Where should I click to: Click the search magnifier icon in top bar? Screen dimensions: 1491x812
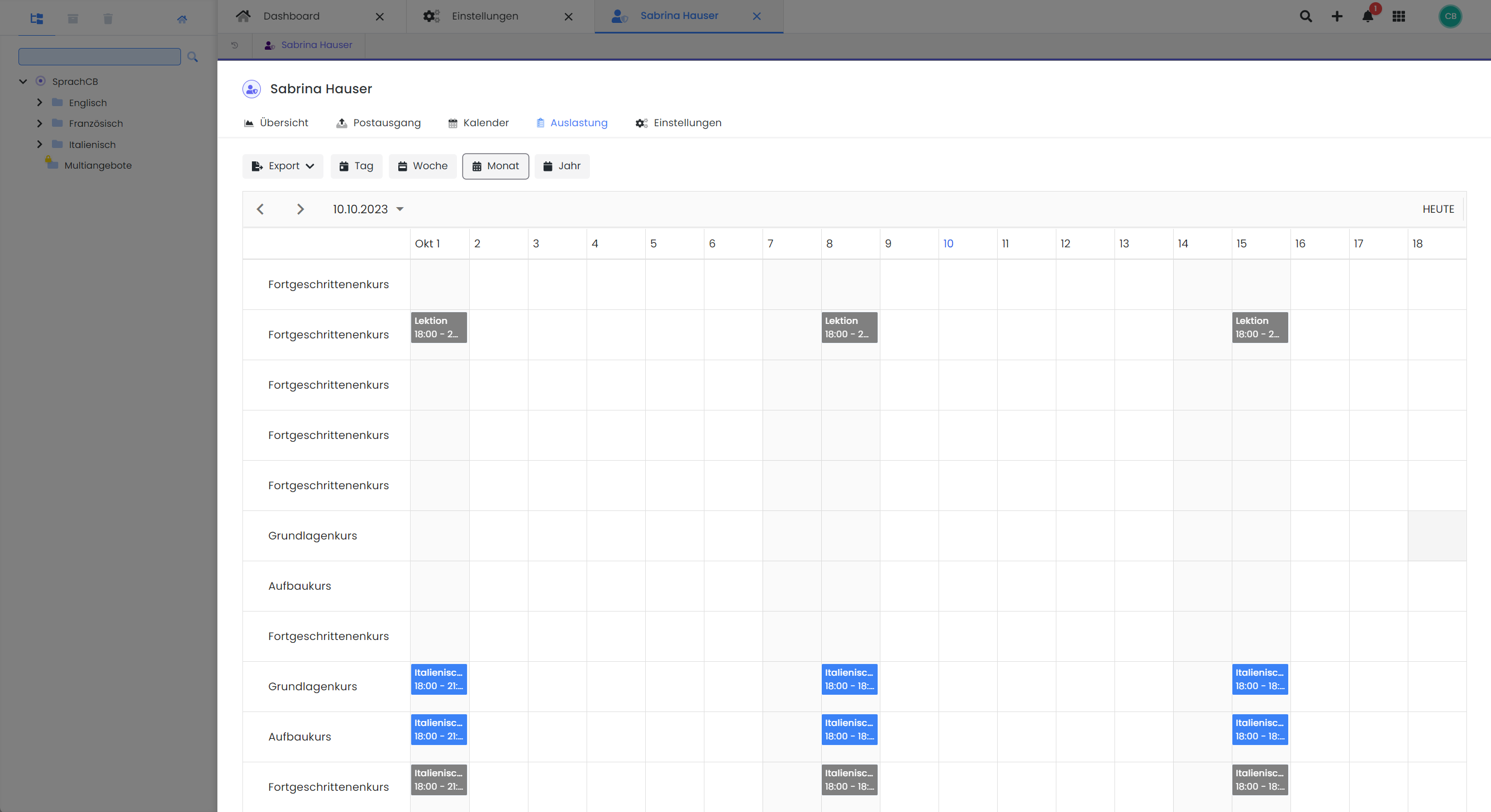(x=1305, y=16)
